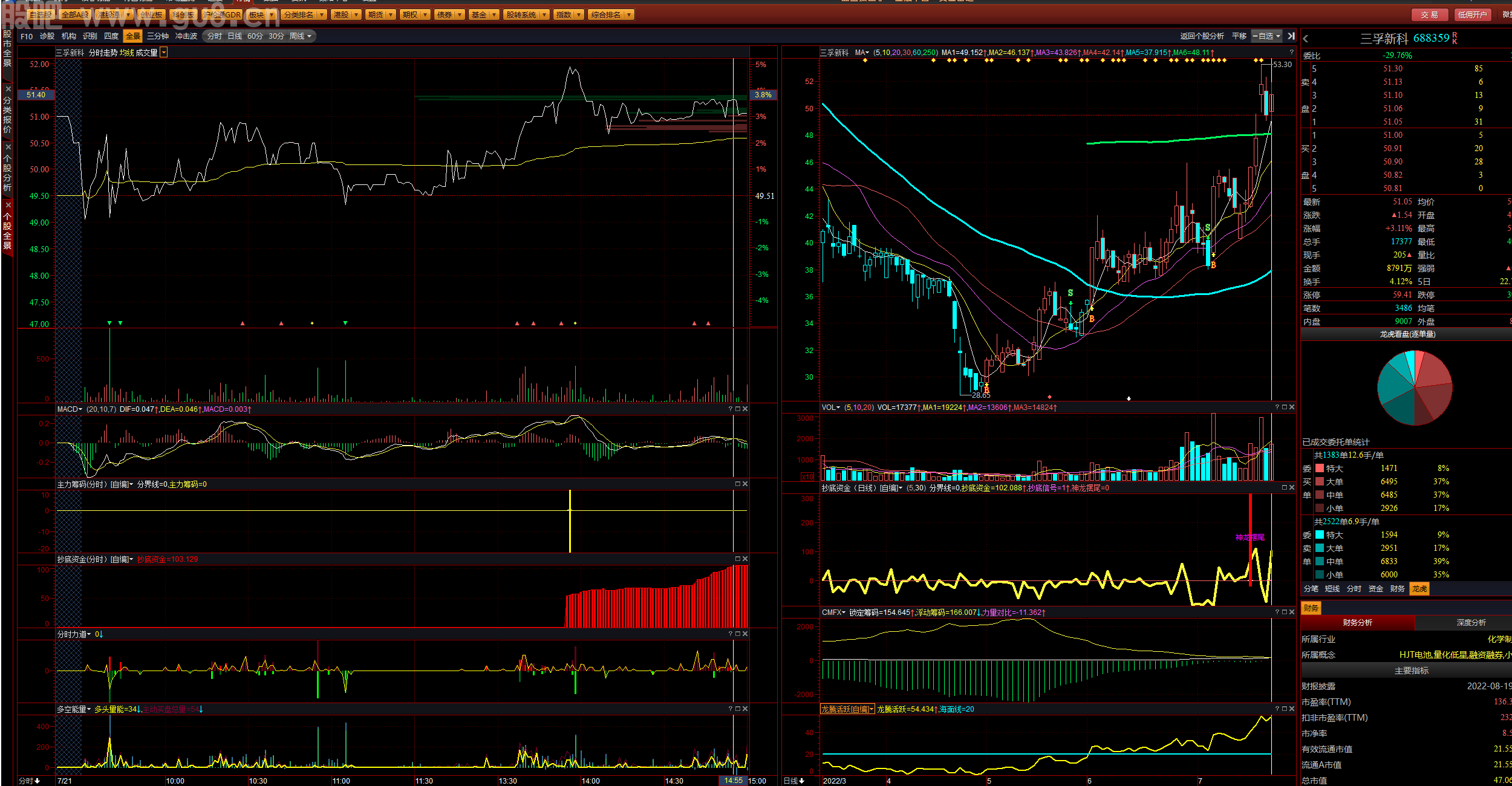Toggle the 冲击波 view mode
1512x786 pixels.
pyautogui.click(x=186, y=36)
